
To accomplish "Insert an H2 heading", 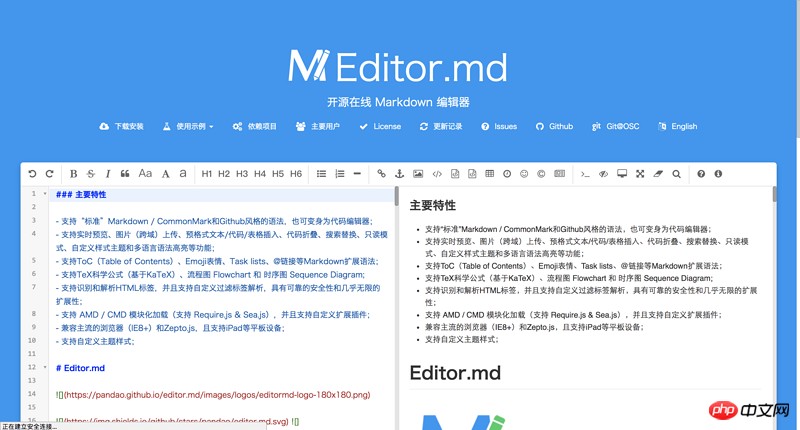I will (224, 173).
